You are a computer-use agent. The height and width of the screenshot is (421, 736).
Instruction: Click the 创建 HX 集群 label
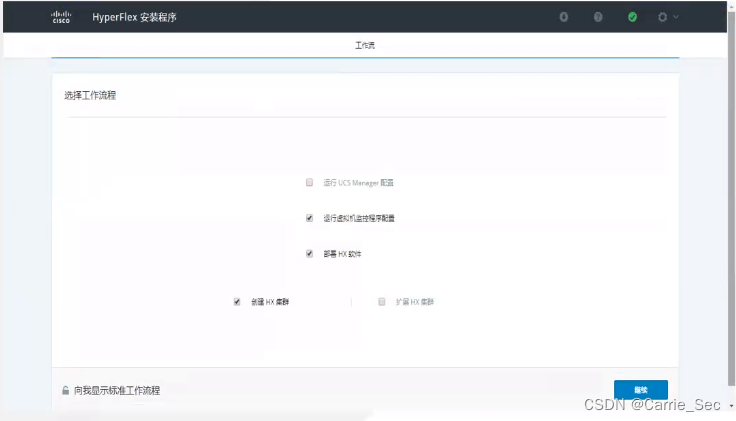(x=270, y=302)
